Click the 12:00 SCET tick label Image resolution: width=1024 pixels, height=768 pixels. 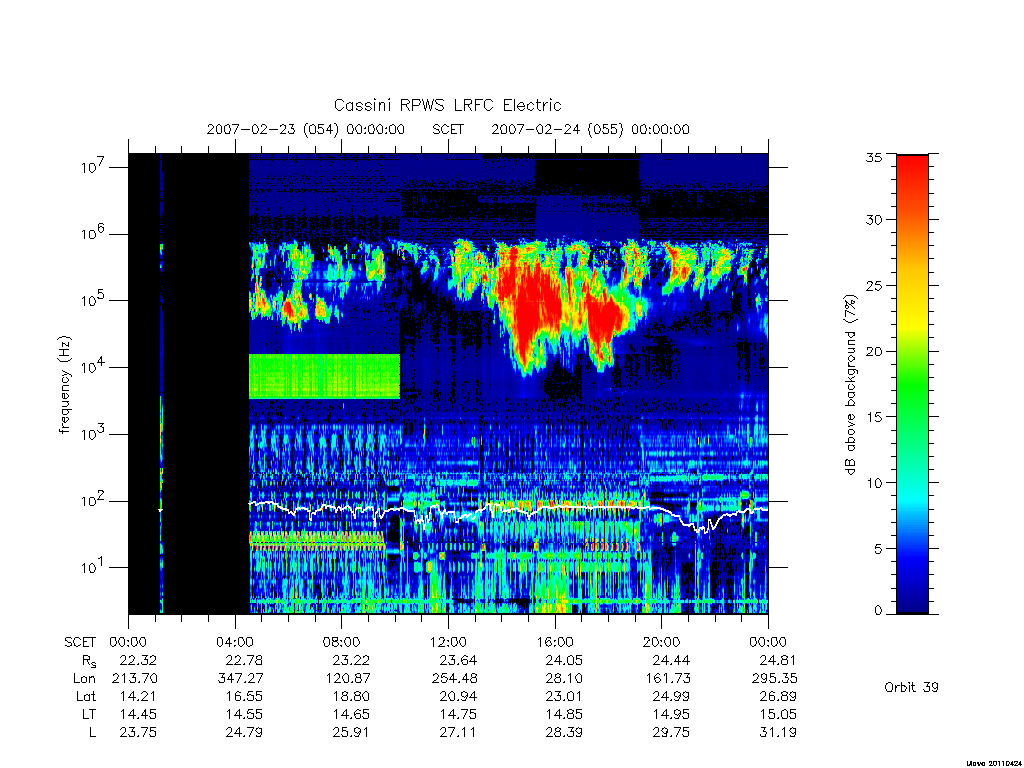[448, 642]
